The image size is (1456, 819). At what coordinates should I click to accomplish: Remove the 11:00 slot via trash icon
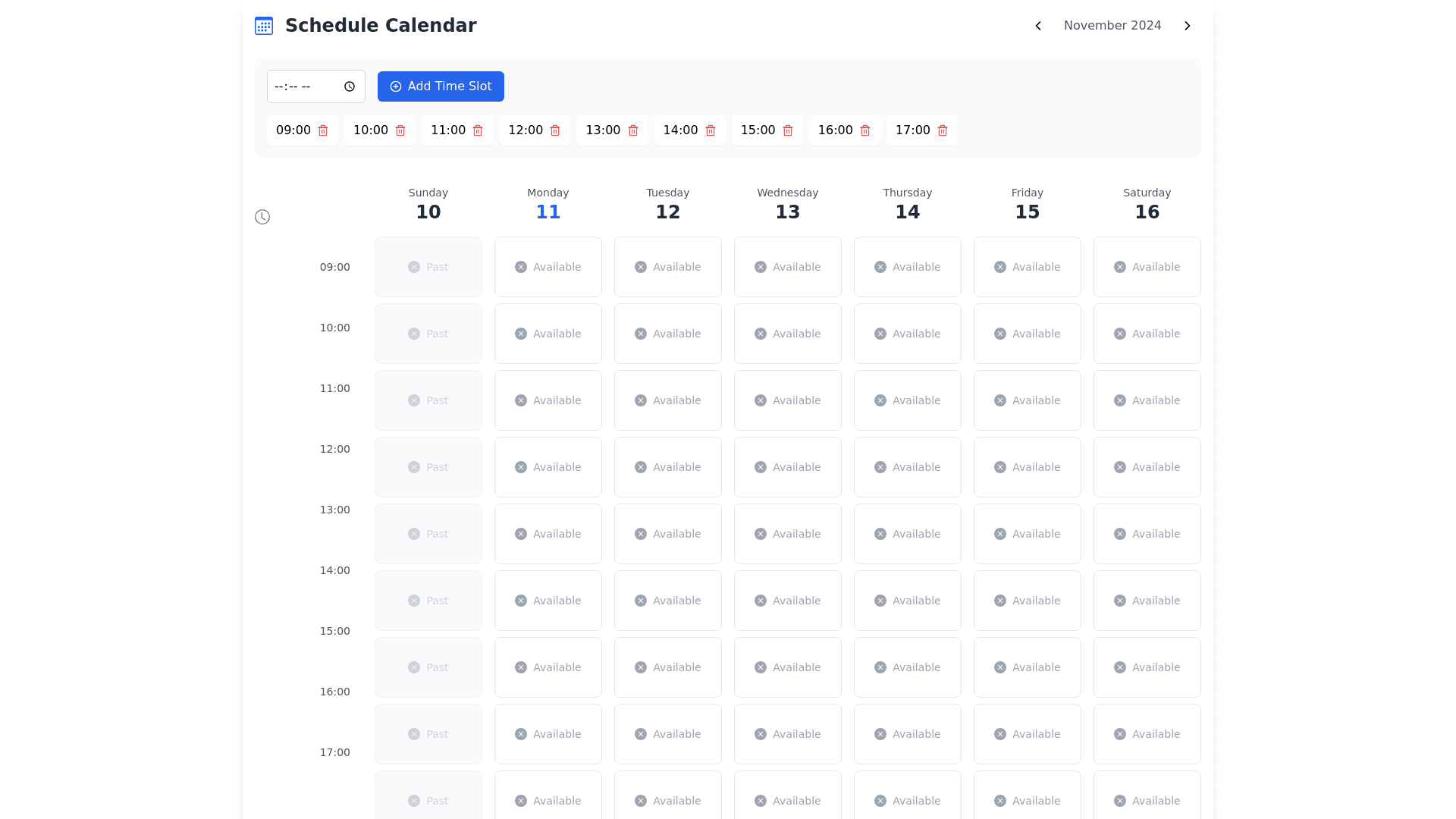coord(478,130)
